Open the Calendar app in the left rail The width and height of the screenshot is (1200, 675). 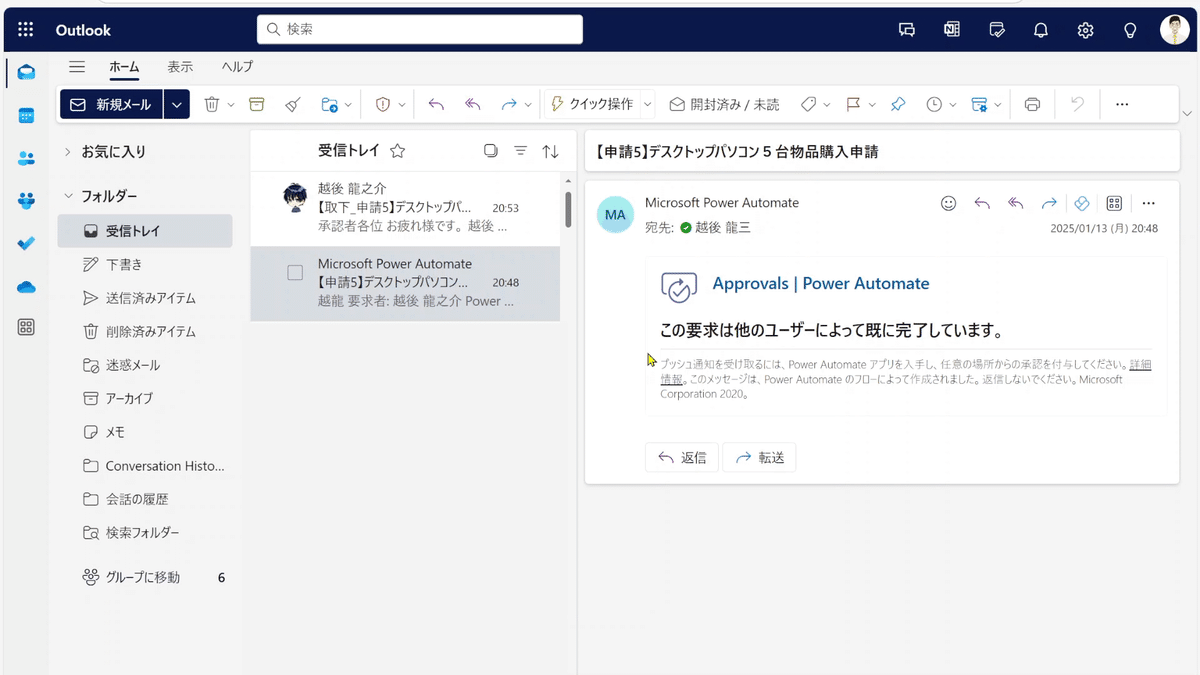[26, 115]
